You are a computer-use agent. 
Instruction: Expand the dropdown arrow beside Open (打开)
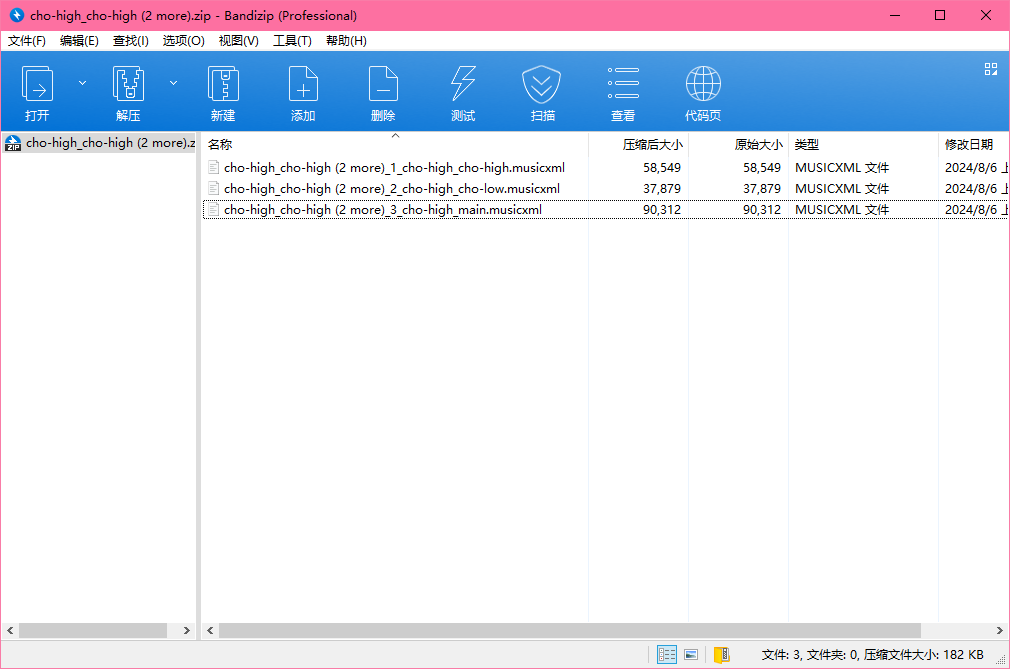pos(82,83)
